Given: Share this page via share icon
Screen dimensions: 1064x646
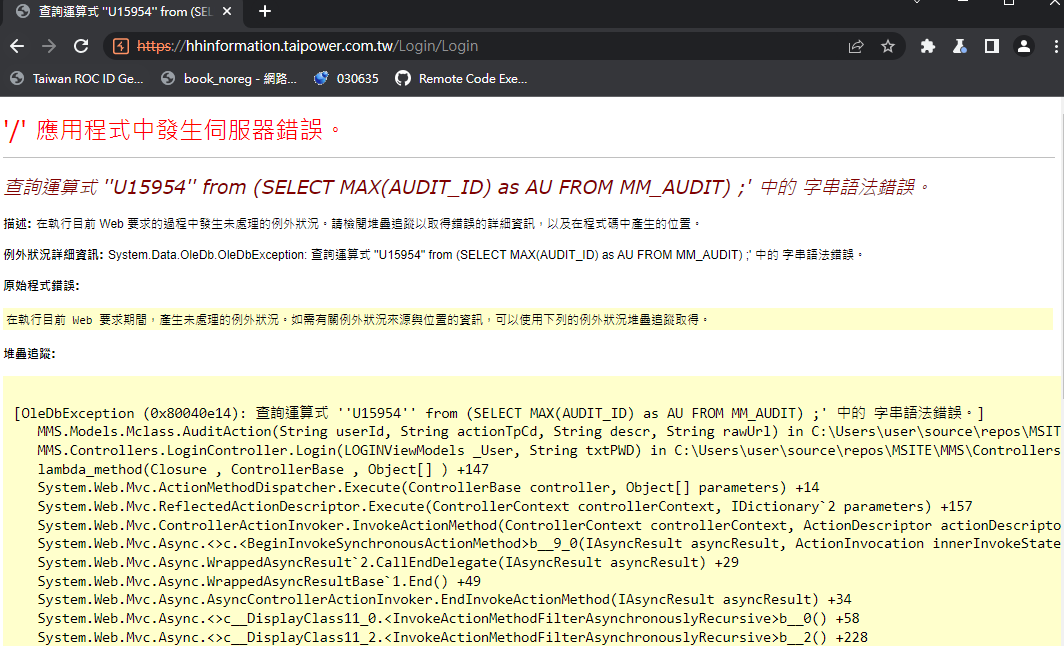Looking at the screenshot, I should point(856,46).
